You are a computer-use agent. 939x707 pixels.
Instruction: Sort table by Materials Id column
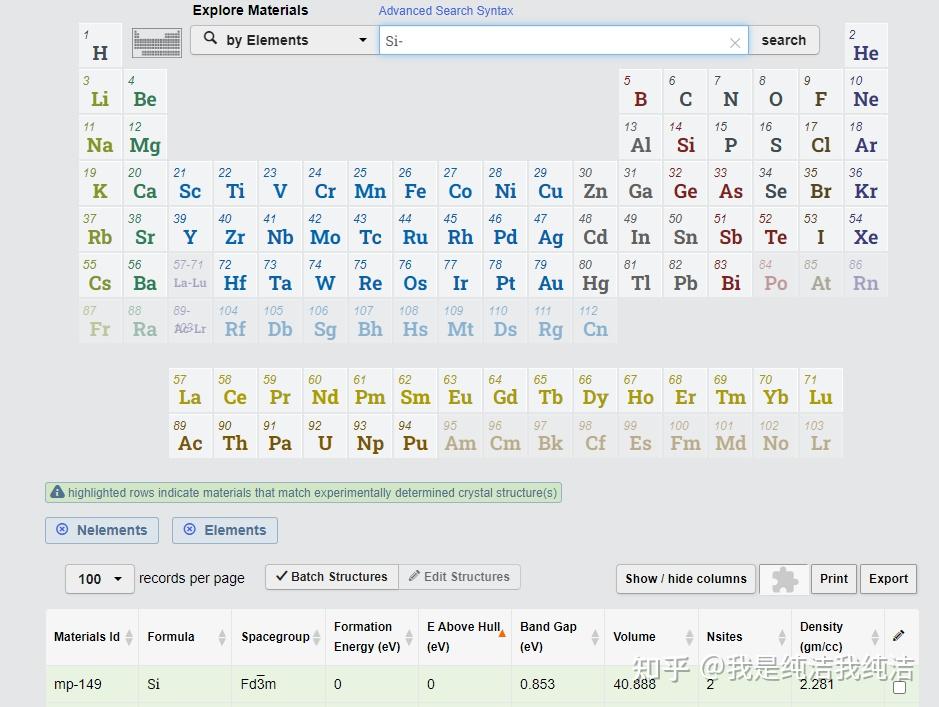click(90, 636)
